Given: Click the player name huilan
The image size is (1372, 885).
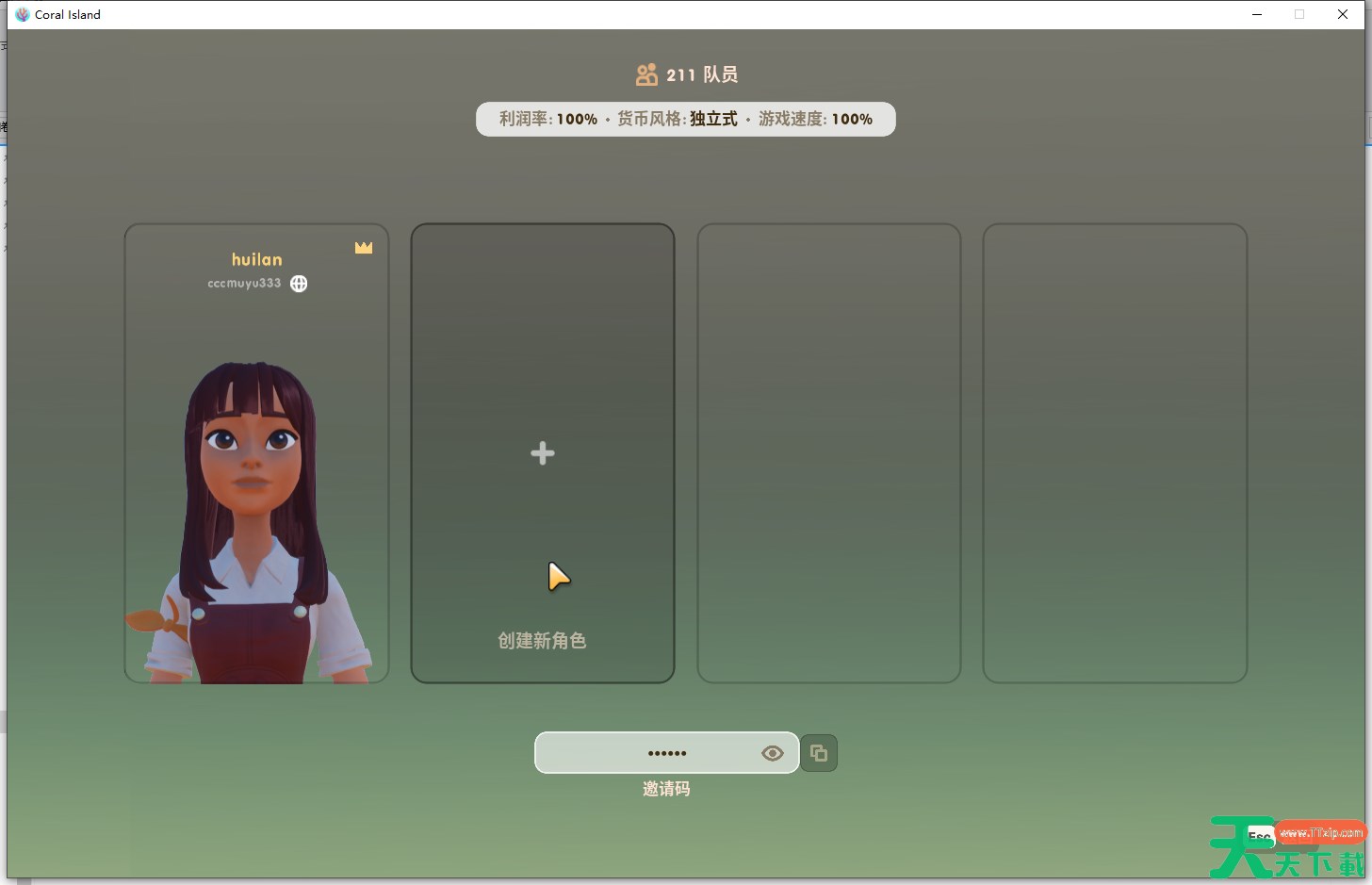Looking at the screenshot, I should pos(257,259).
